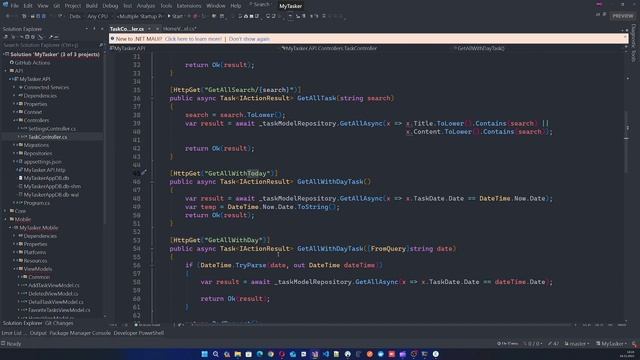
Task: Click the Start debugging play button
Action: 169,16
